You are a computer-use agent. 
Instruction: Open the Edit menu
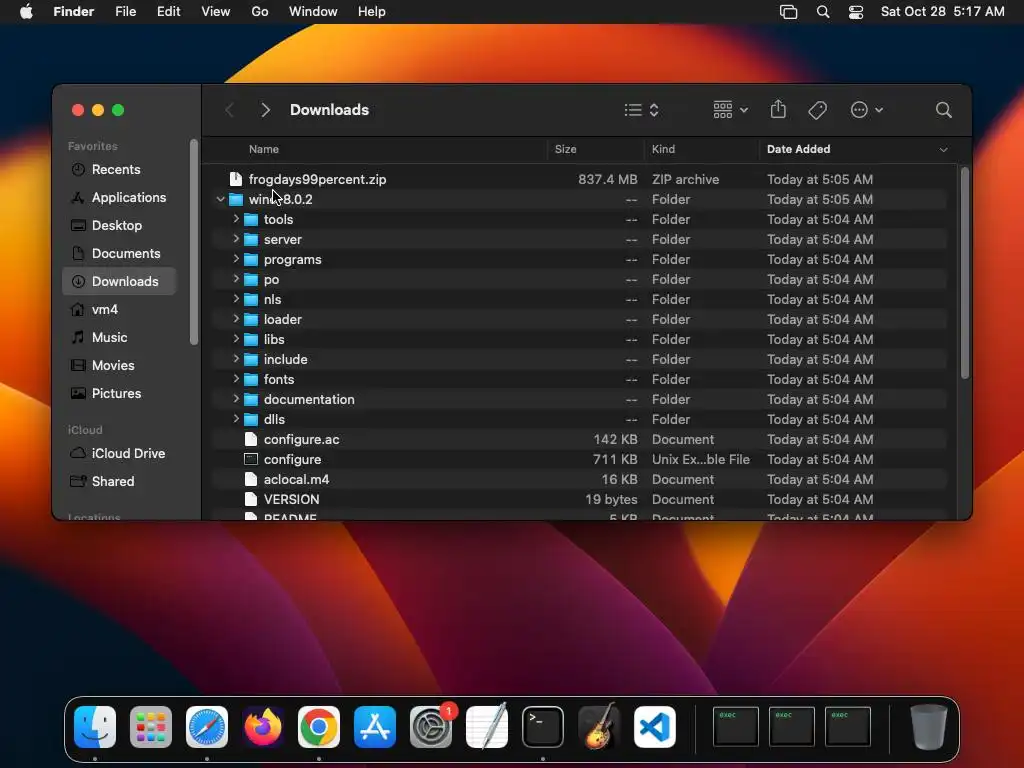(168, 12)
